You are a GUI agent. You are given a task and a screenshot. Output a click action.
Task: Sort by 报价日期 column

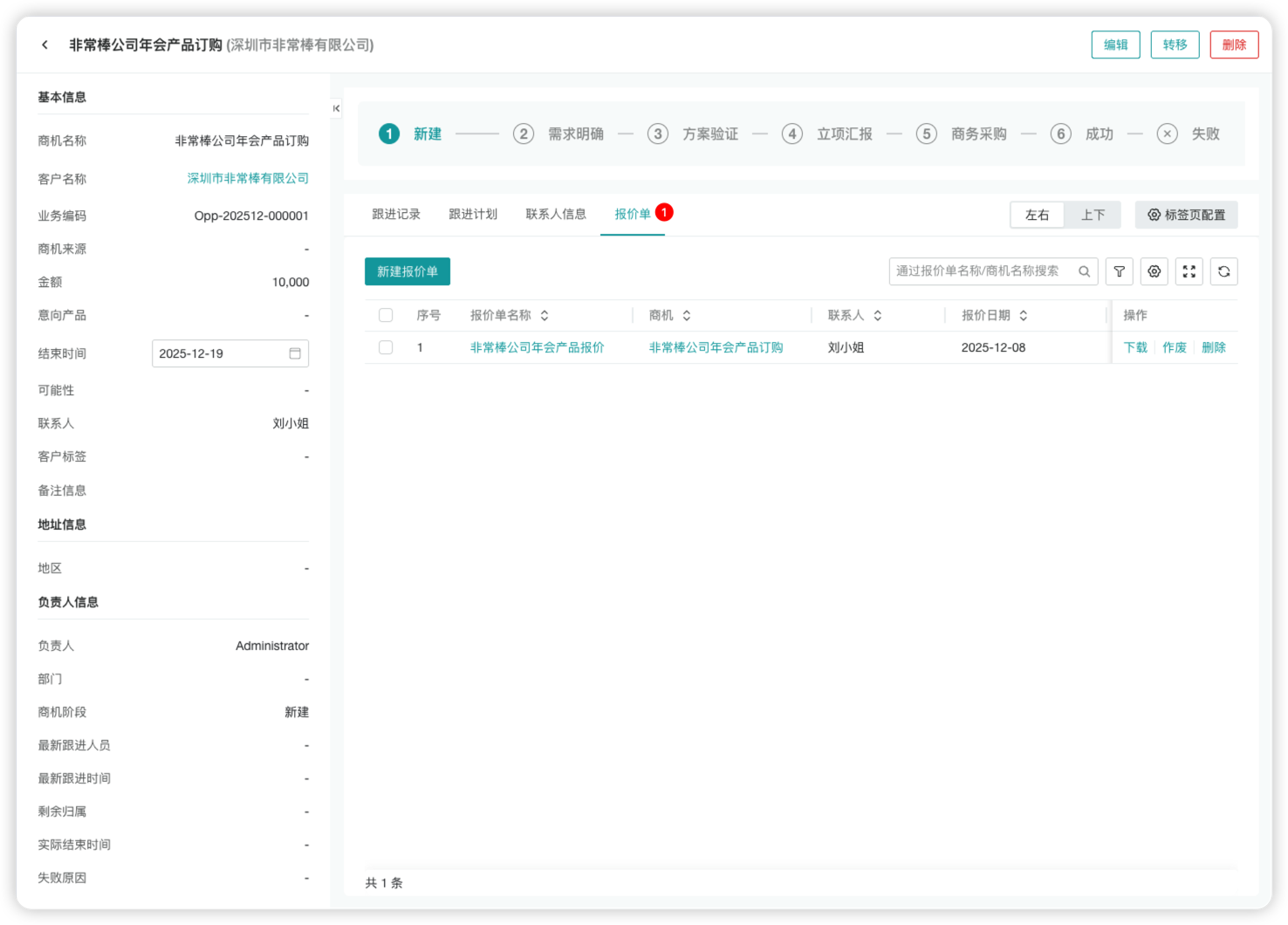(x=1024, y=315)
